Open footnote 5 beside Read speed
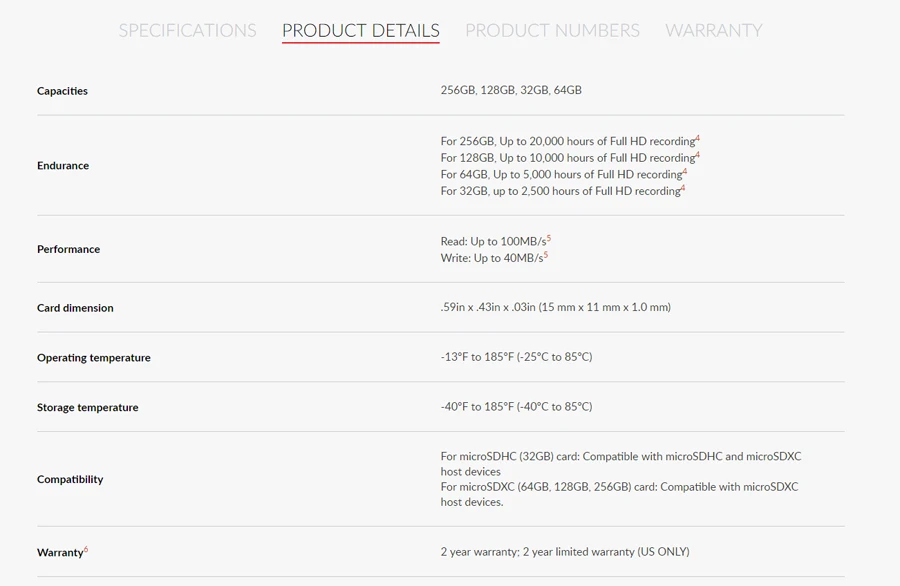This screenshot has width=900, height=586. (x=549, y=238)
